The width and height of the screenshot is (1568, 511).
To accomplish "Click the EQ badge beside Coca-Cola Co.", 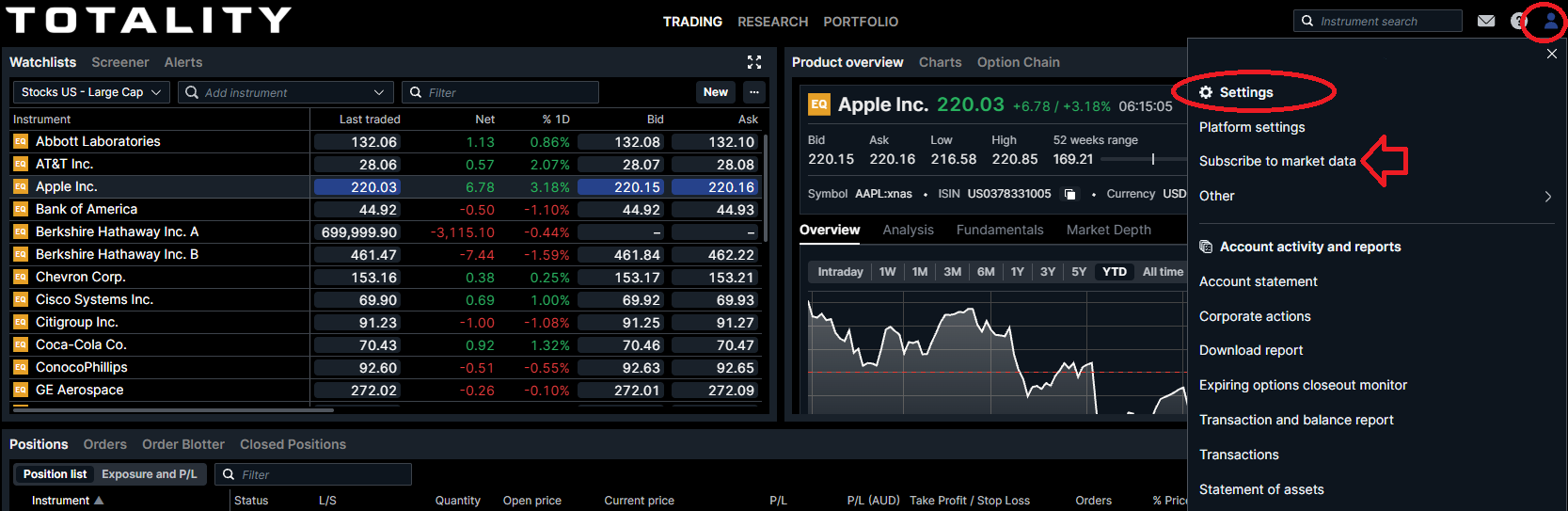I will [21, 344].
